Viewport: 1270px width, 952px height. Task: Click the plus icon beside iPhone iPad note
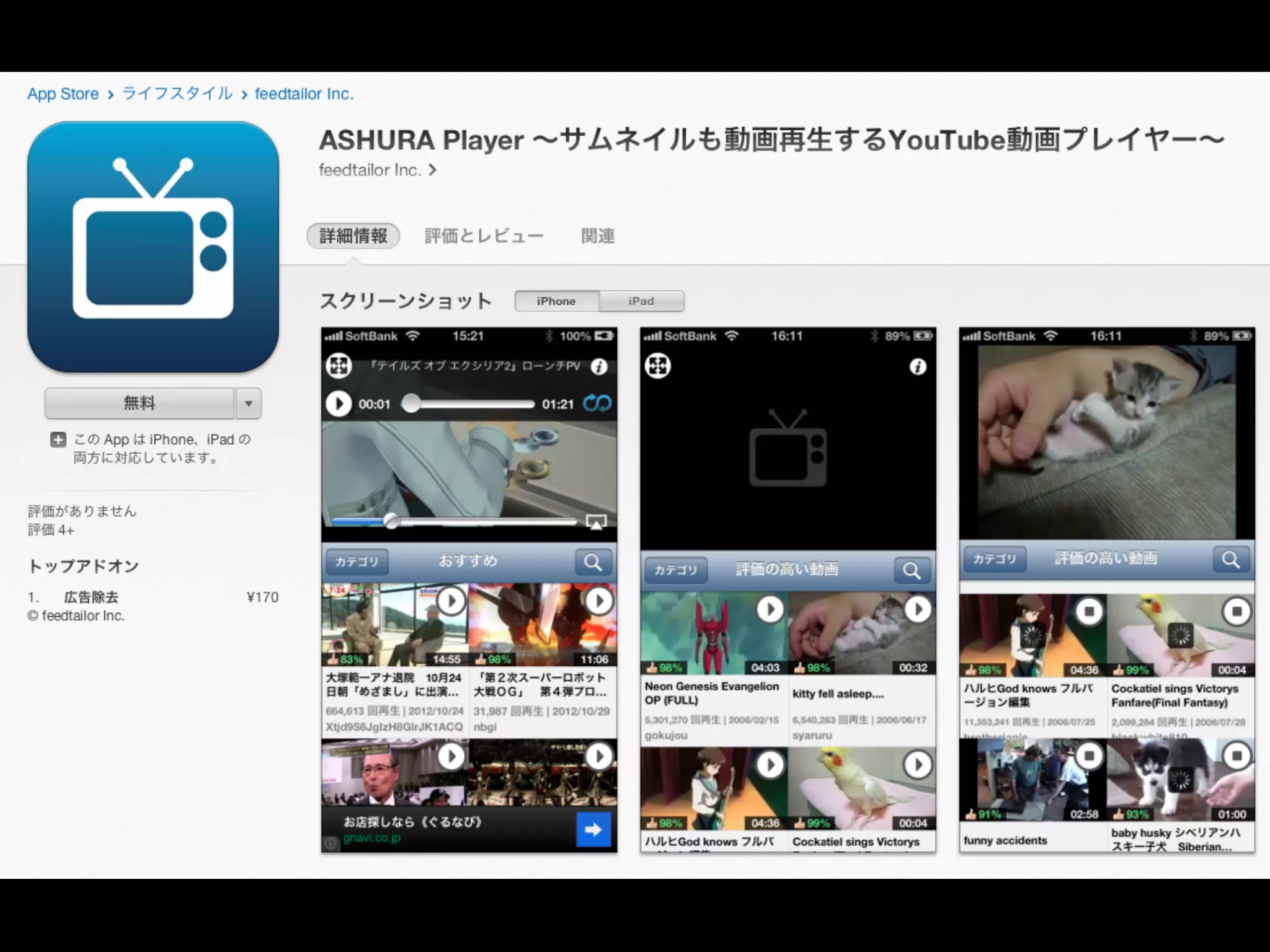click(x=58, y=439)
